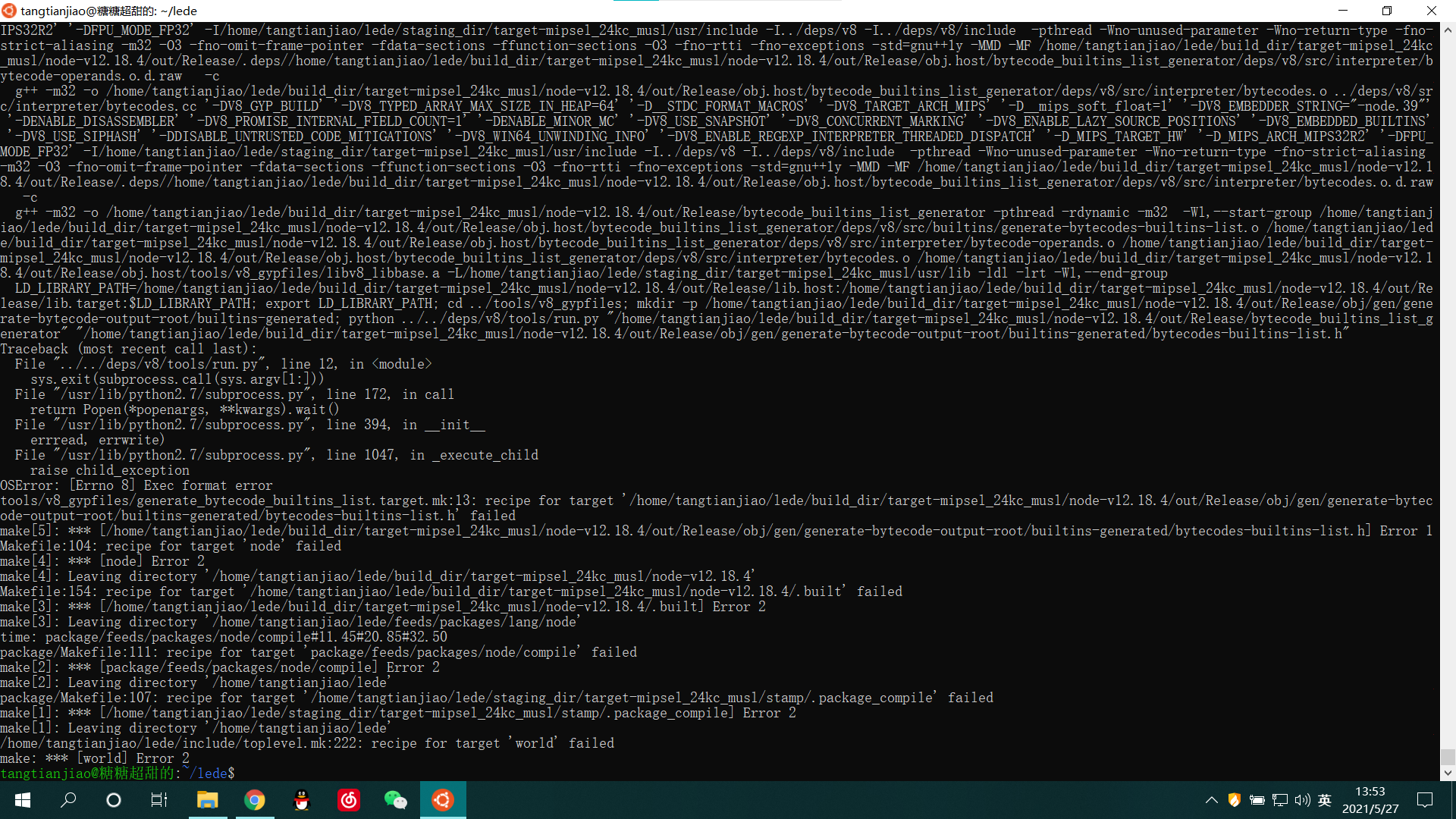Switch input language indicator 英
This screenshot has height=819, width=1456.
coord(1325,800)
